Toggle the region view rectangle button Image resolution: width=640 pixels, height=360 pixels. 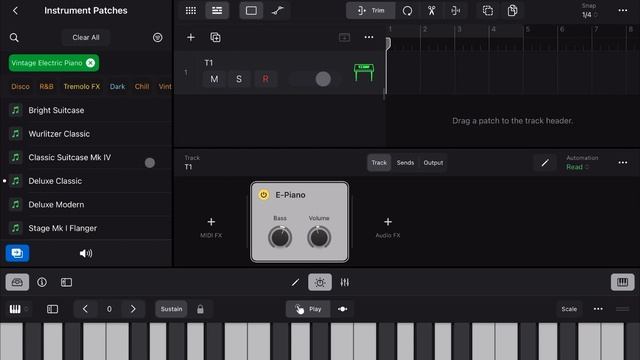(251, 11)
